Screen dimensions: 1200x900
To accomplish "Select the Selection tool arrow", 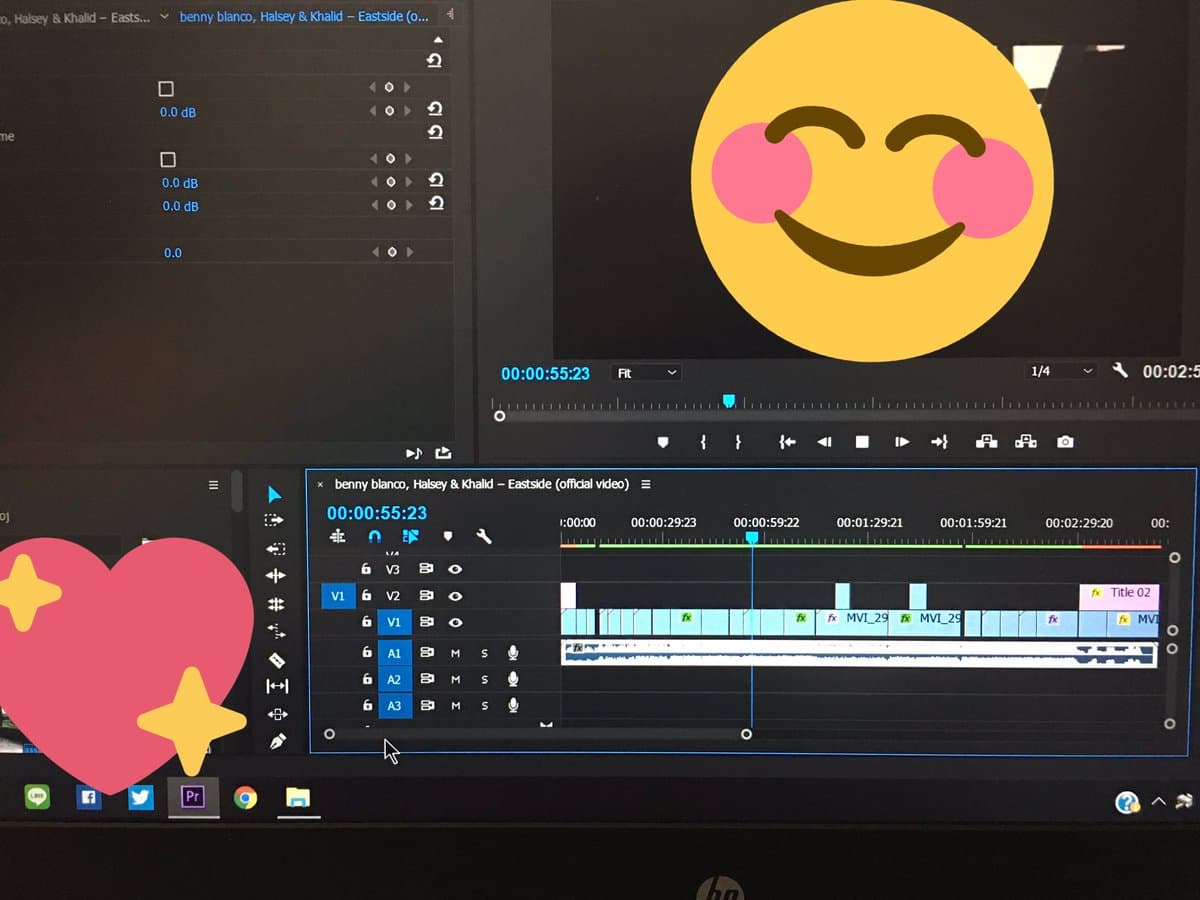I will [x=276, y=494].
